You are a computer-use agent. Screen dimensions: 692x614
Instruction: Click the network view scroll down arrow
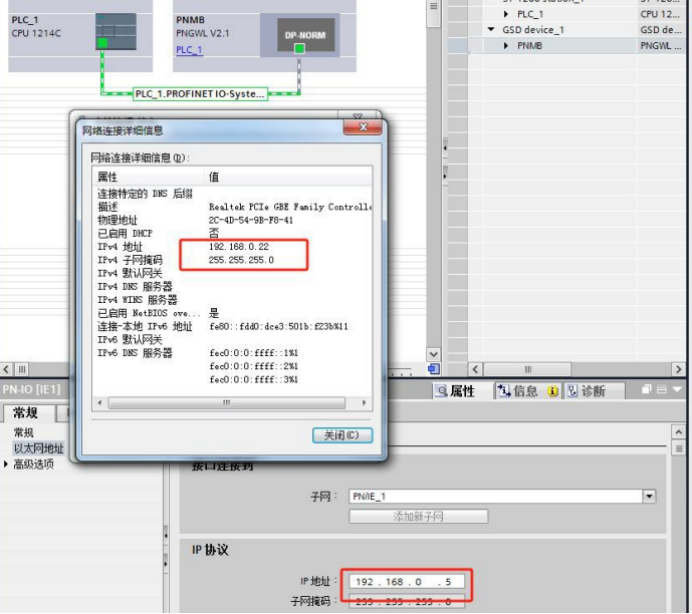coord(433,354)
